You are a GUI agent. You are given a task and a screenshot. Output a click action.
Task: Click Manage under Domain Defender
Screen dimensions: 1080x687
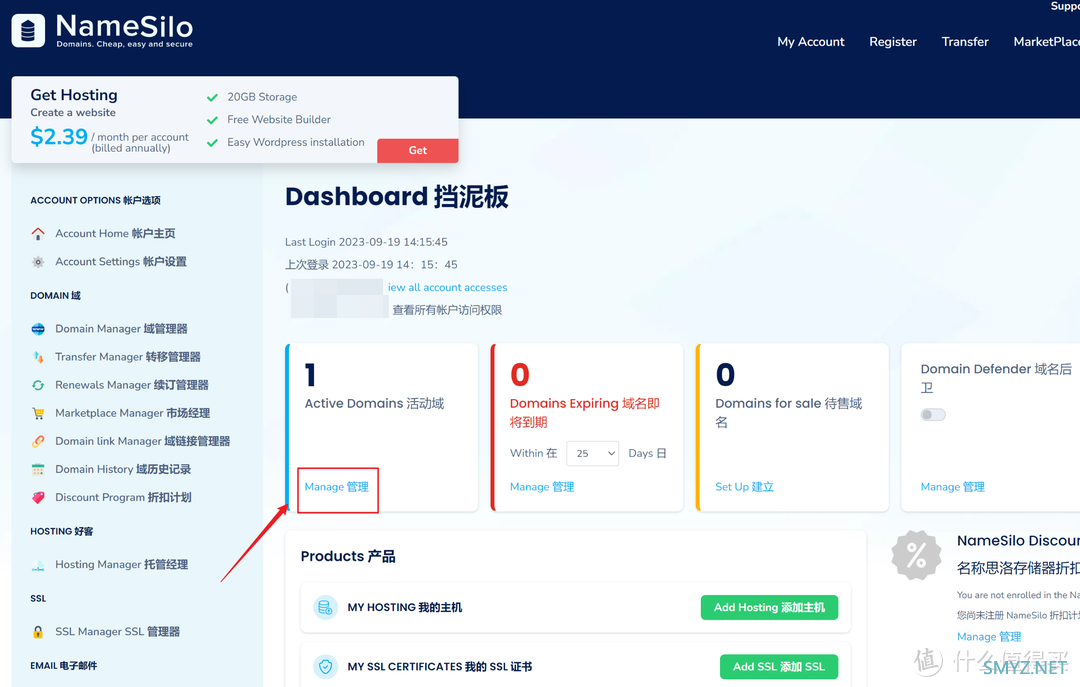pyautogui.click(x=953, y=487)
